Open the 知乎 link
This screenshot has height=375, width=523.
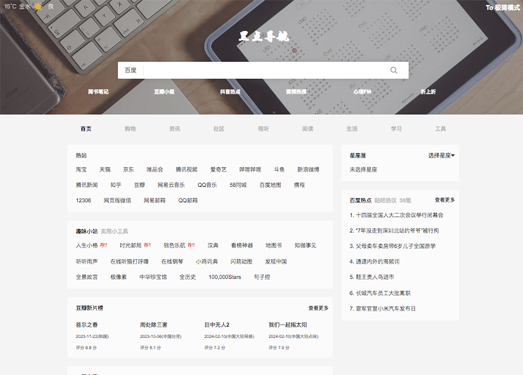click(116, 185)
